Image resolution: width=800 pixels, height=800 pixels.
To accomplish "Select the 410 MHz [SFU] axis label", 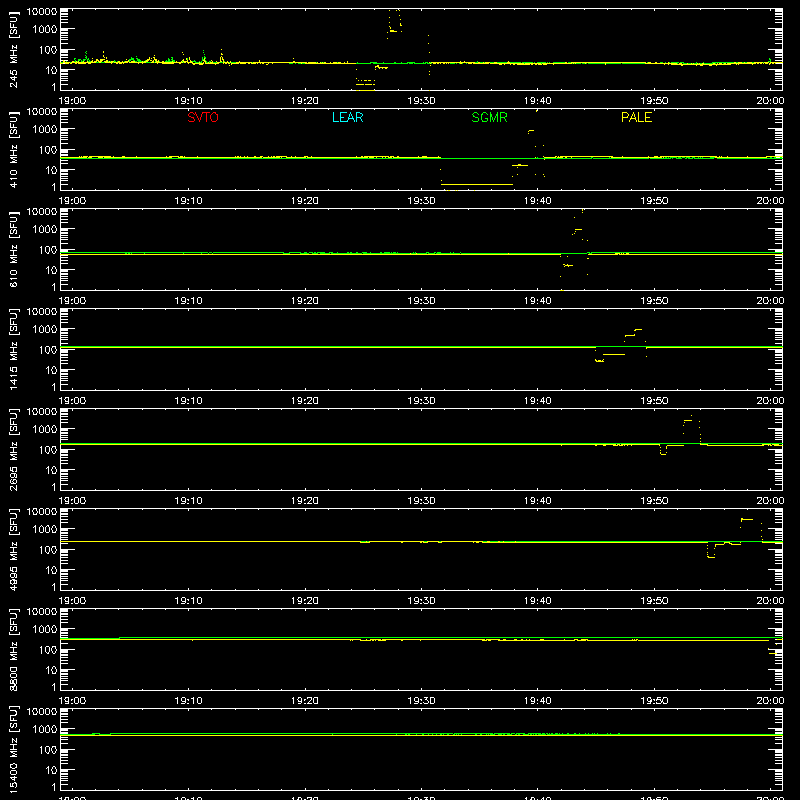I will 13,149.
